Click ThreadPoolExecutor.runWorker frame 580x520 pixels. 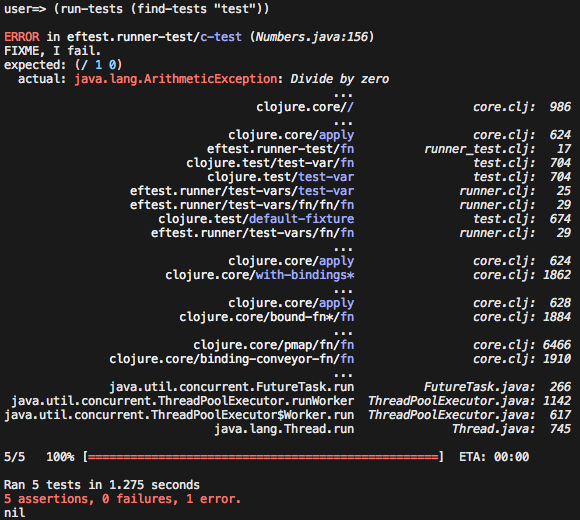(x=183, y=402)
